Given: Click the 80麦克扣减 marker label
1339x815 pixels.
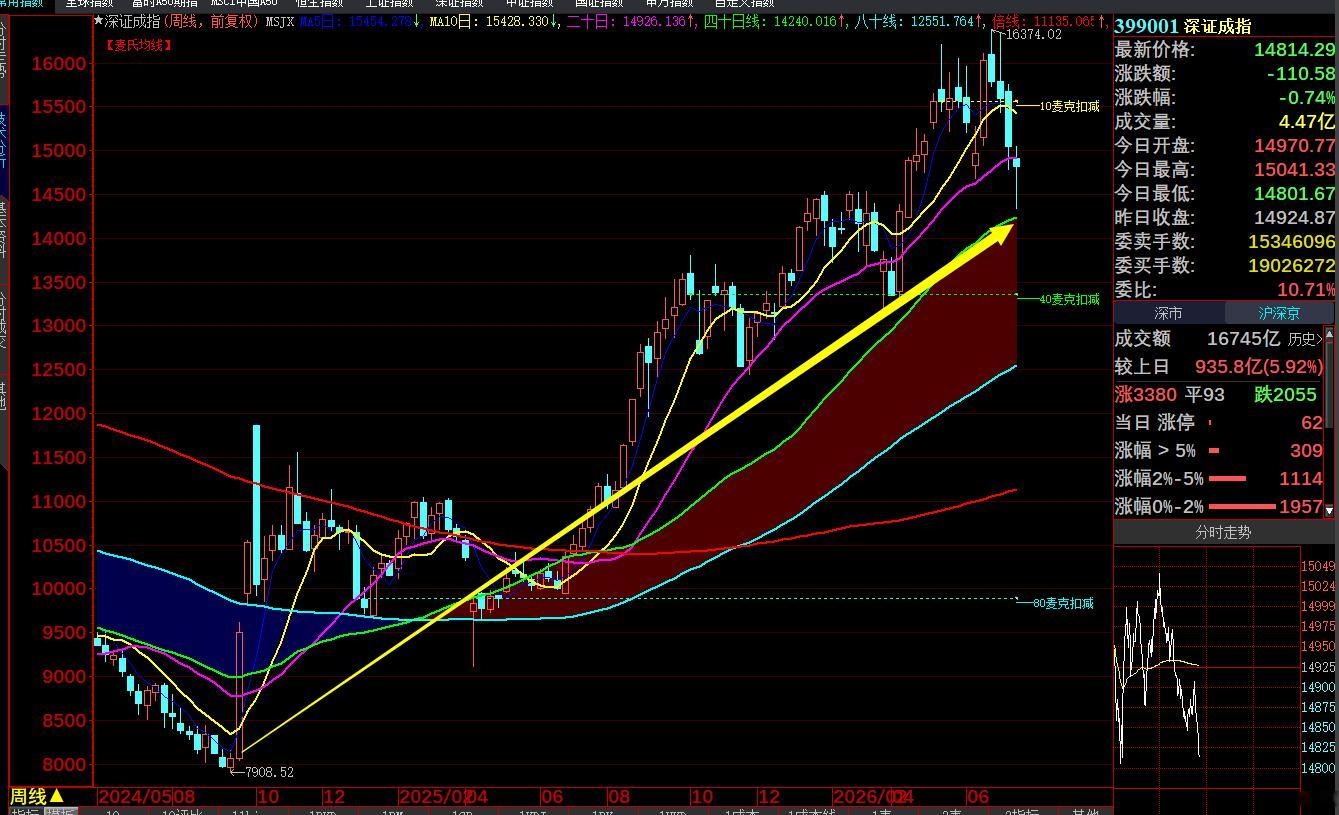Looking at the screenshot, I should [1063, 603].
